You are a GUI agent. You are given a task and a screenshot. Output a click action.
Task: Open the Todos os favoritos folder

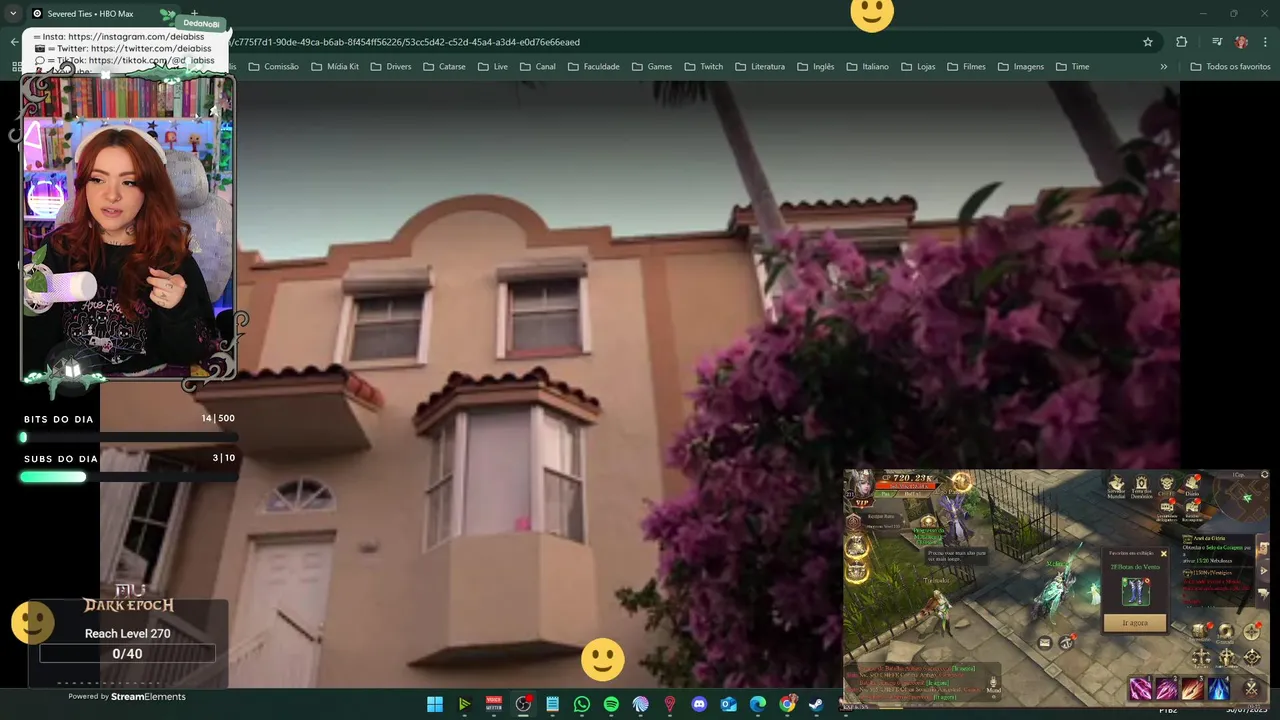pos(1230,67)
